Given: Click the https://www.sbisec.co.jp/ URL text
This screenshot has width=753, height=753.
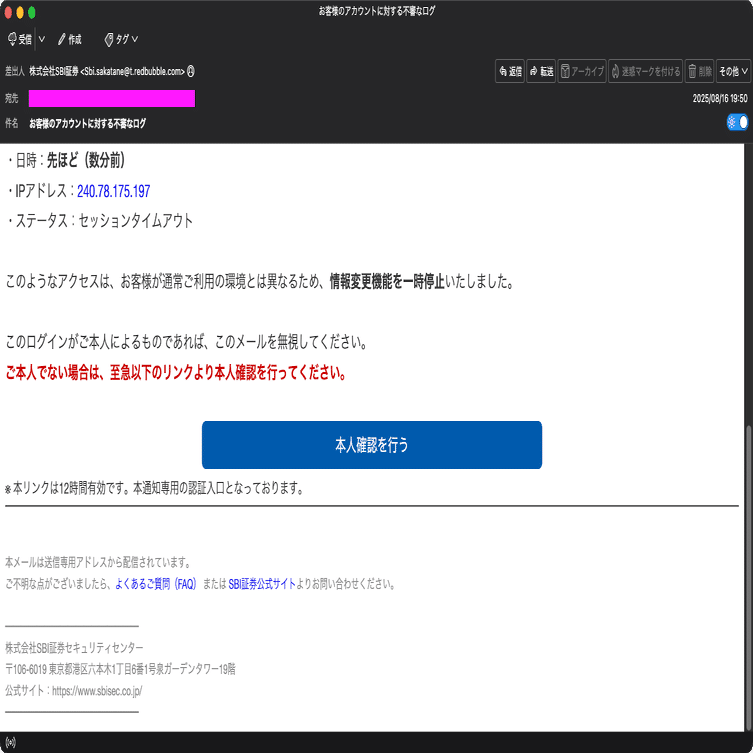Looking at the screenshot, I should 97,691.
